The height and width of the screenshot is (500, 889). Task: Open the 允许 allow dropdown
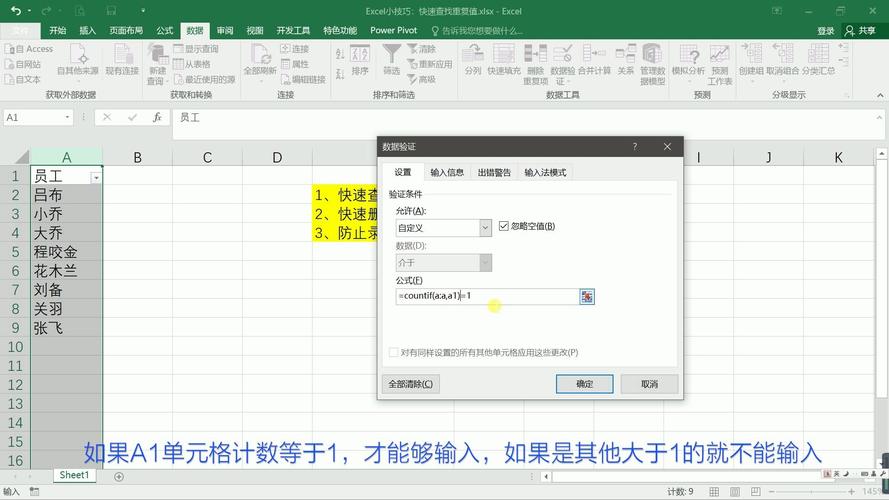485,228
